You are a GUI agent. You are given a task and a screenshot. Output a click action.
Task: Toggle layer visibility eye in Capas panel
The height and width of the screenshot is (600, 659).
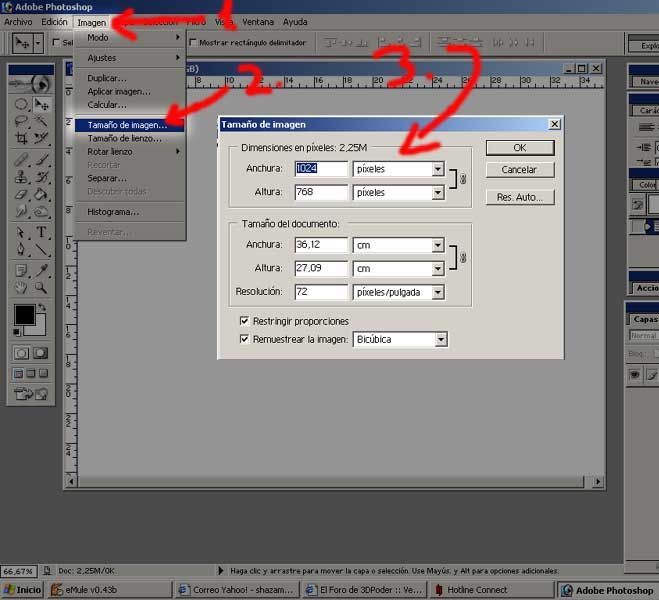635,374
